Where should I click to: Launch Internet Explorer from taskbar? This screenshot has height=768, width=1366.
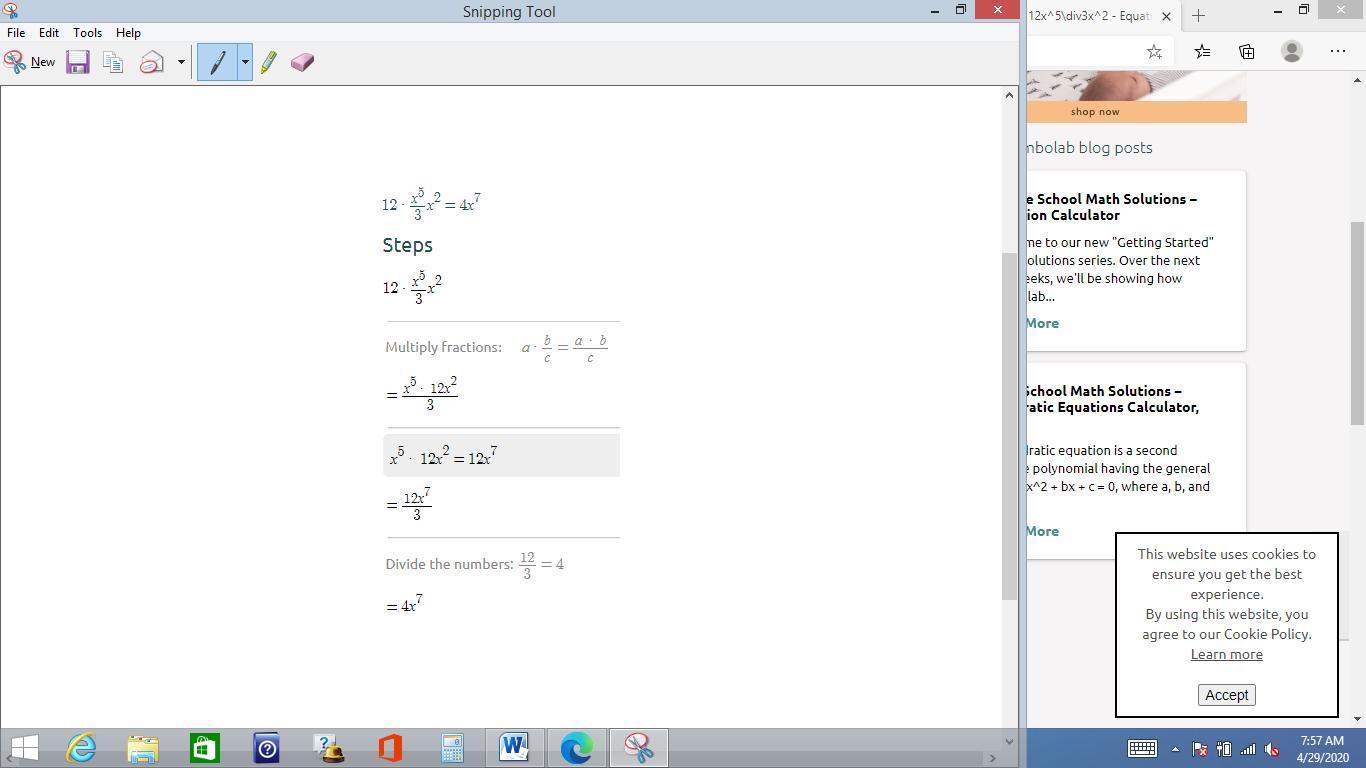click(x=81, y=747)
